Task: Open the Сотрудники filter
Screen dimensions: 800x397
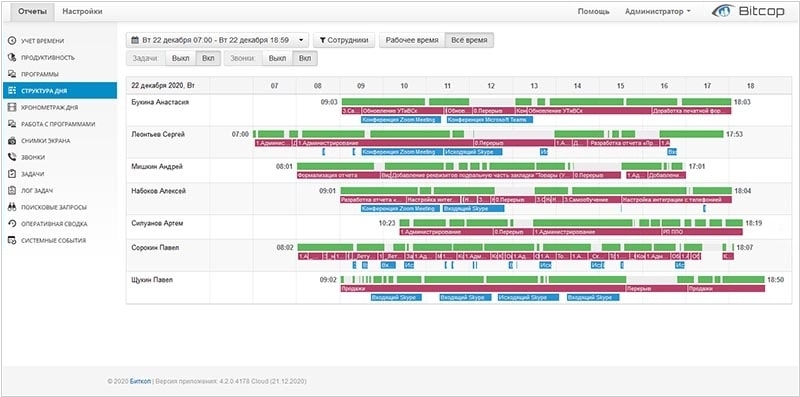Action: 344,40
